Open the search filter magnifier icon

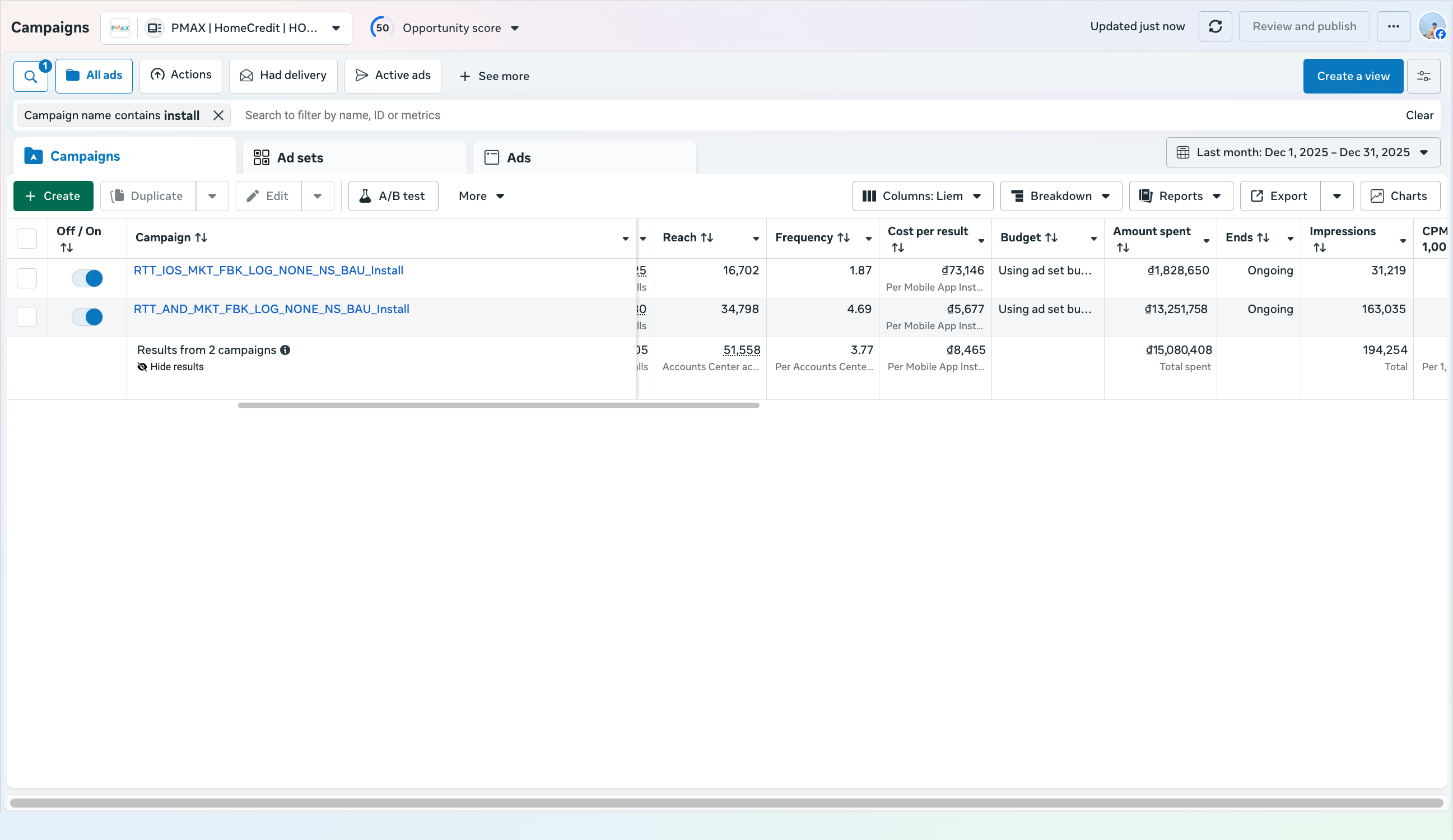click(x=31, y=76)
